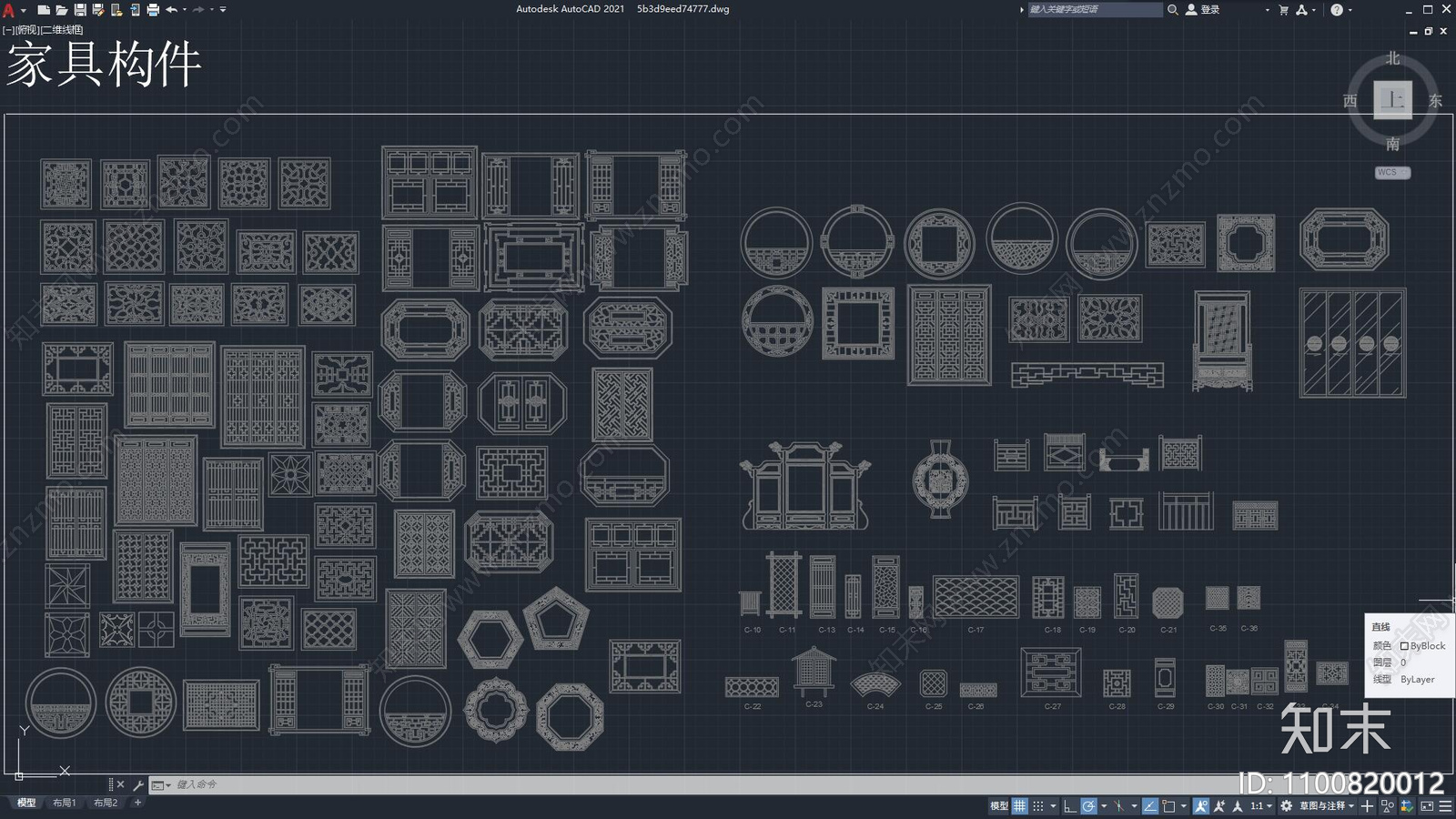This screenshot has width=1456, height=819.
Task: Open the Autodesk App Store cart icon
Action: 1284,10
